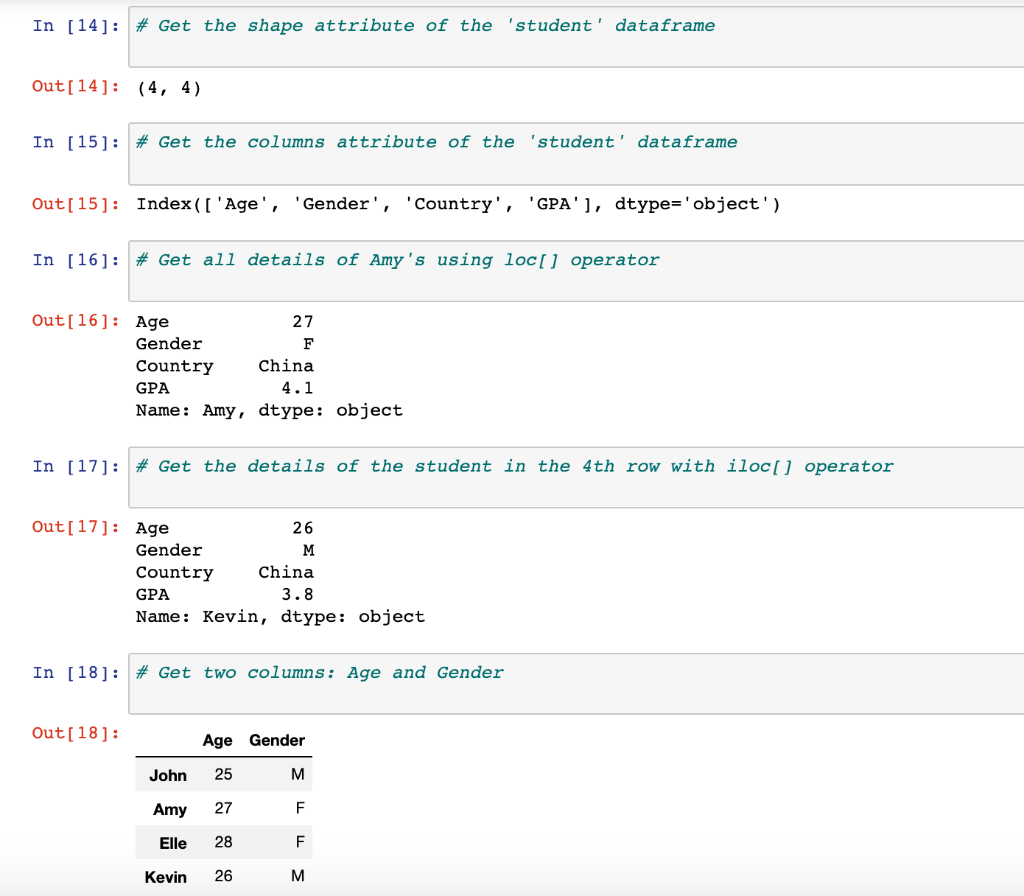The height and width of the screenshot is (896, 1024).
Task: Select Amy's row label in the dataframe
Action: [x=170, y=809]
